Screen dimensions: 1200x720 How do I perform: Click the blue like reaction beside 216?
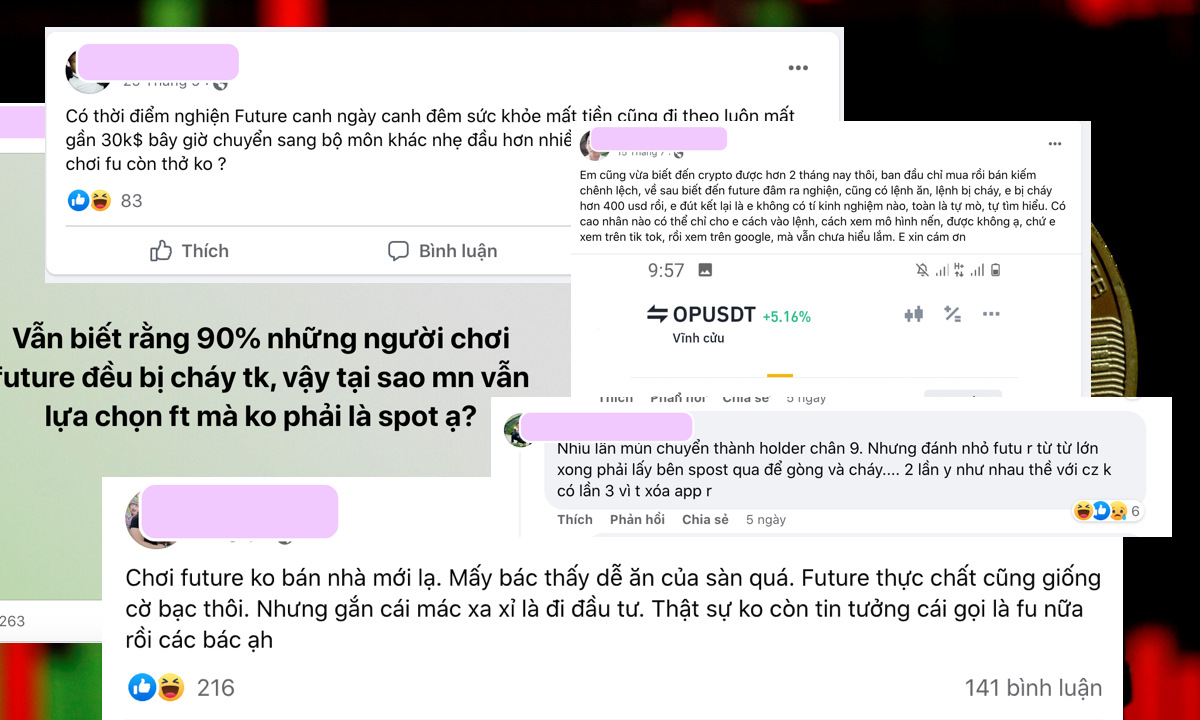pyautogui.click(x=142, y=687)
